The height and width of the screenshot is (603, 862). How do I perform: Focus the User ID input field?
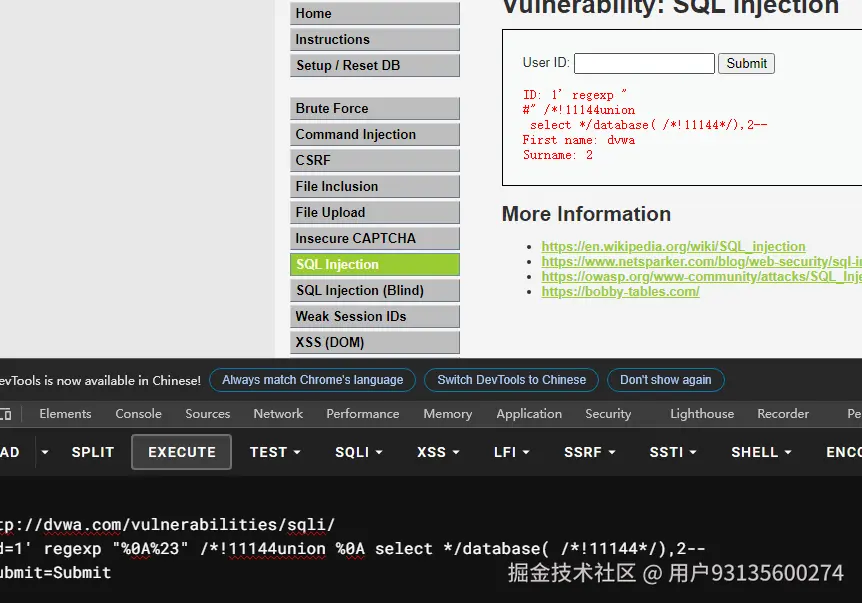[x=644, y=63]
